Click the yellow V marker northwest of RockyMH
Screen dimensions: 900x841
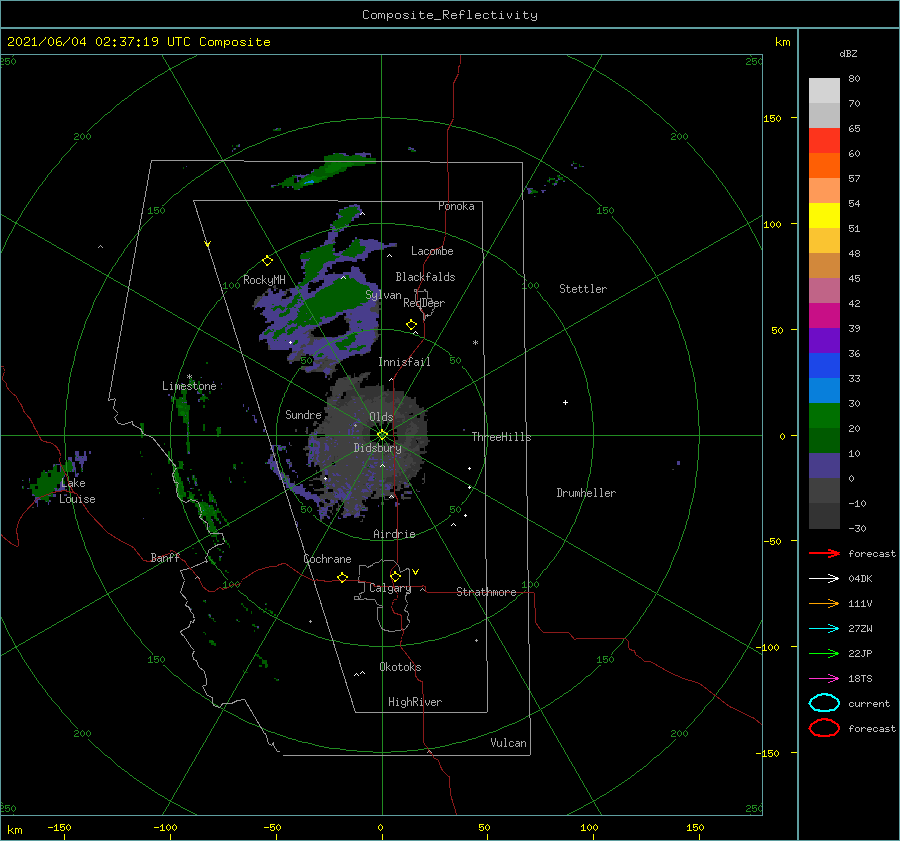(x=208, y=244)
